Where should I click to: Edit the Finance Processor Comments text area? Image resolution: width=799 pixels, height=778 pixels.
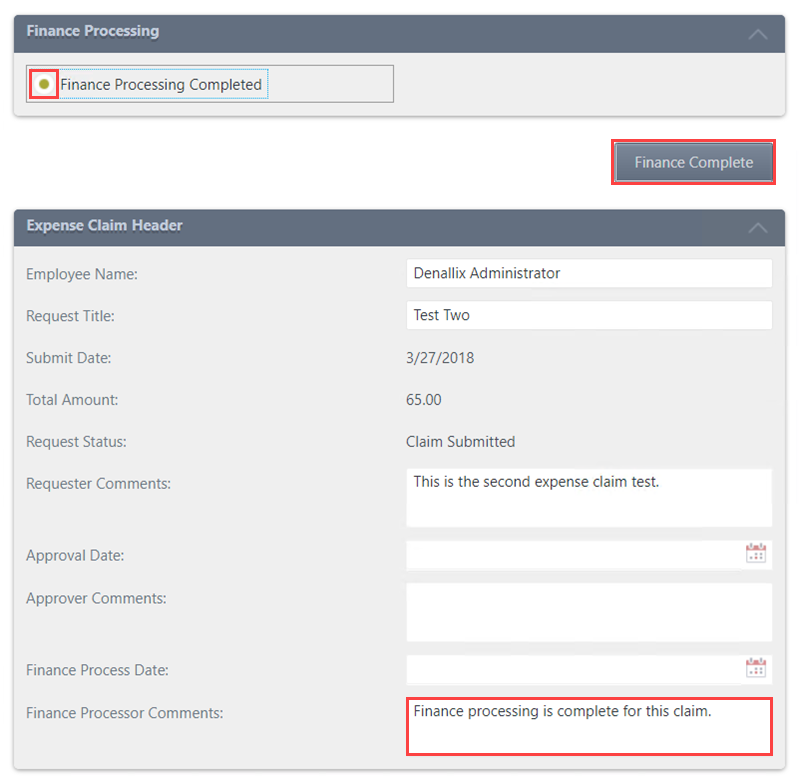tap(589, 727)
